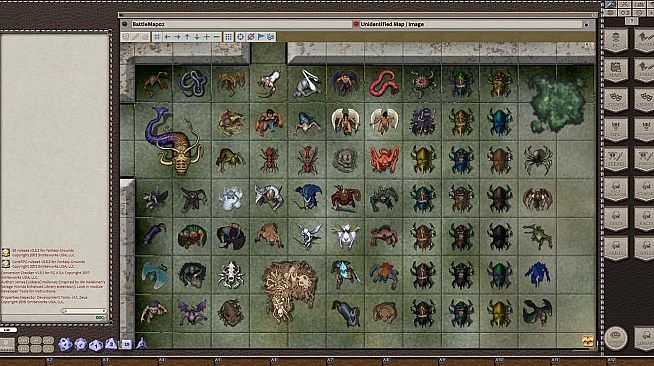Click the clear targets crossed-circle icon
654x366 pixels.
[251, 37]
